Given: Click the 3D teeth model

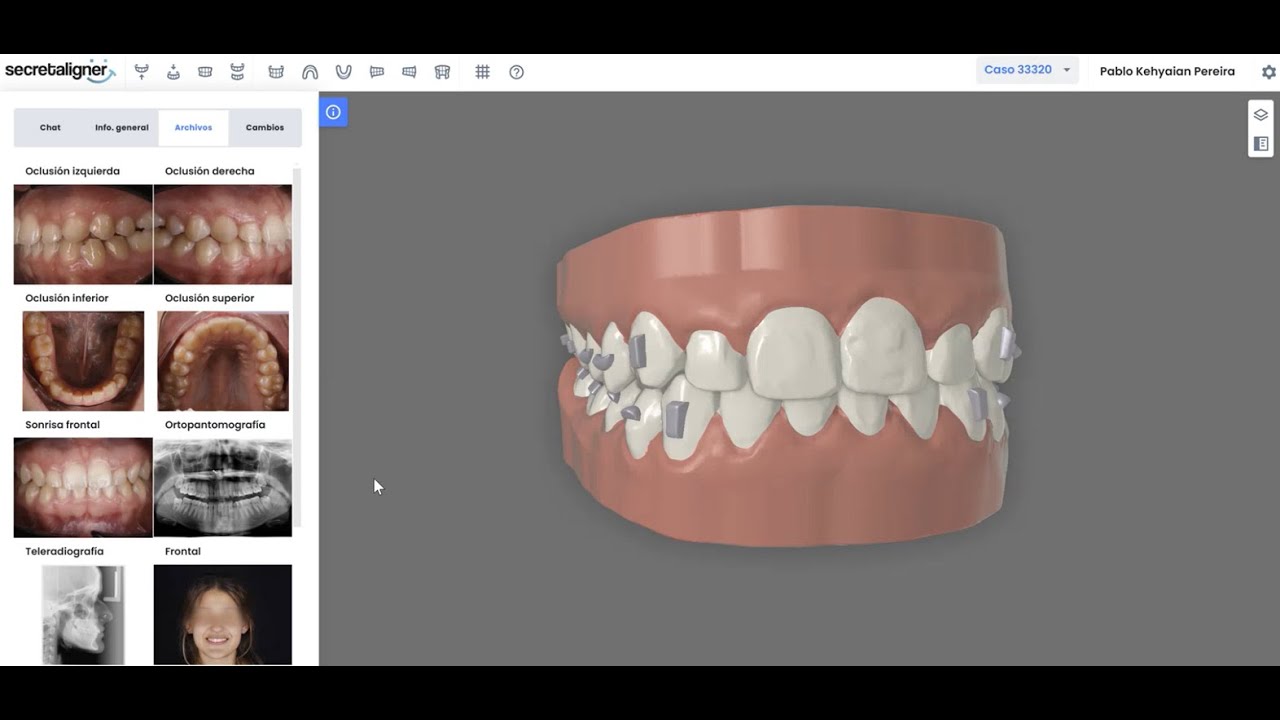Looking at the screenshot, I should [788, 375].
